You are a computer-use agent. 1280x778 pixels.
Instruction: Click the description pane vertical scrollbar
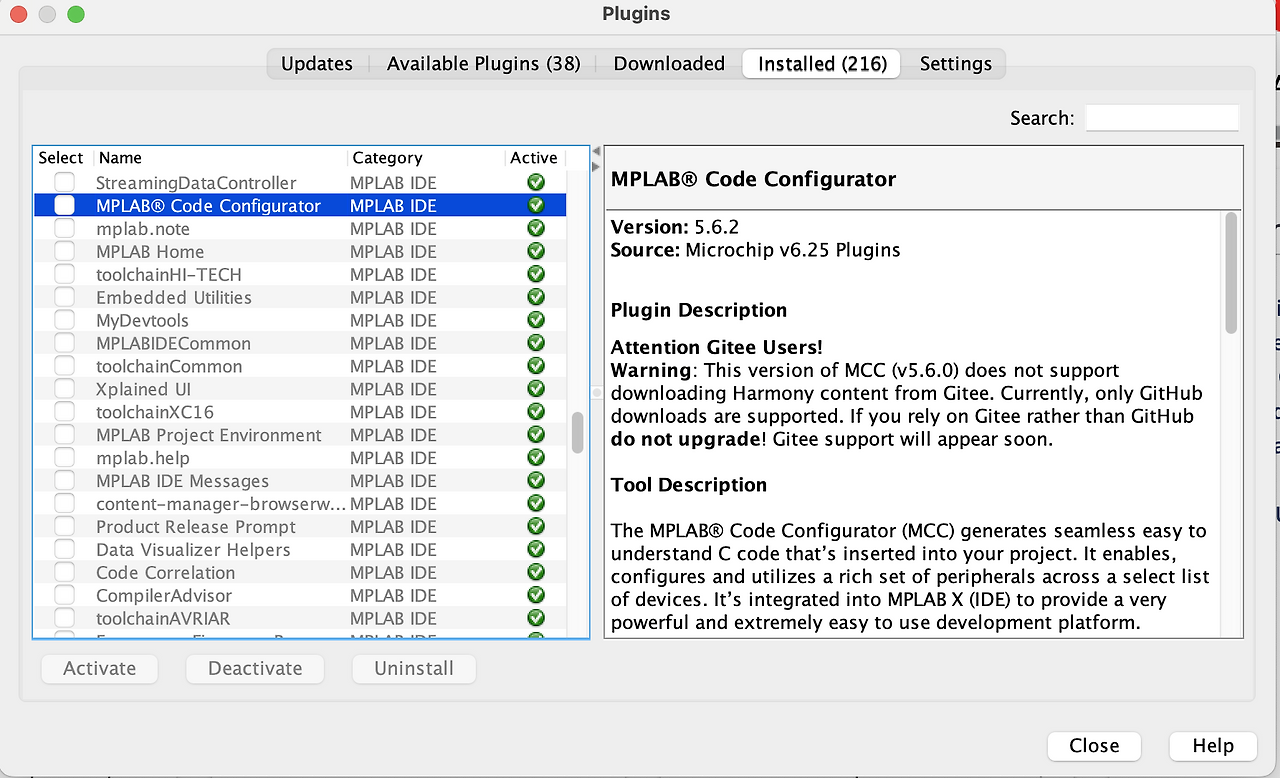(x=1231, y=273)
